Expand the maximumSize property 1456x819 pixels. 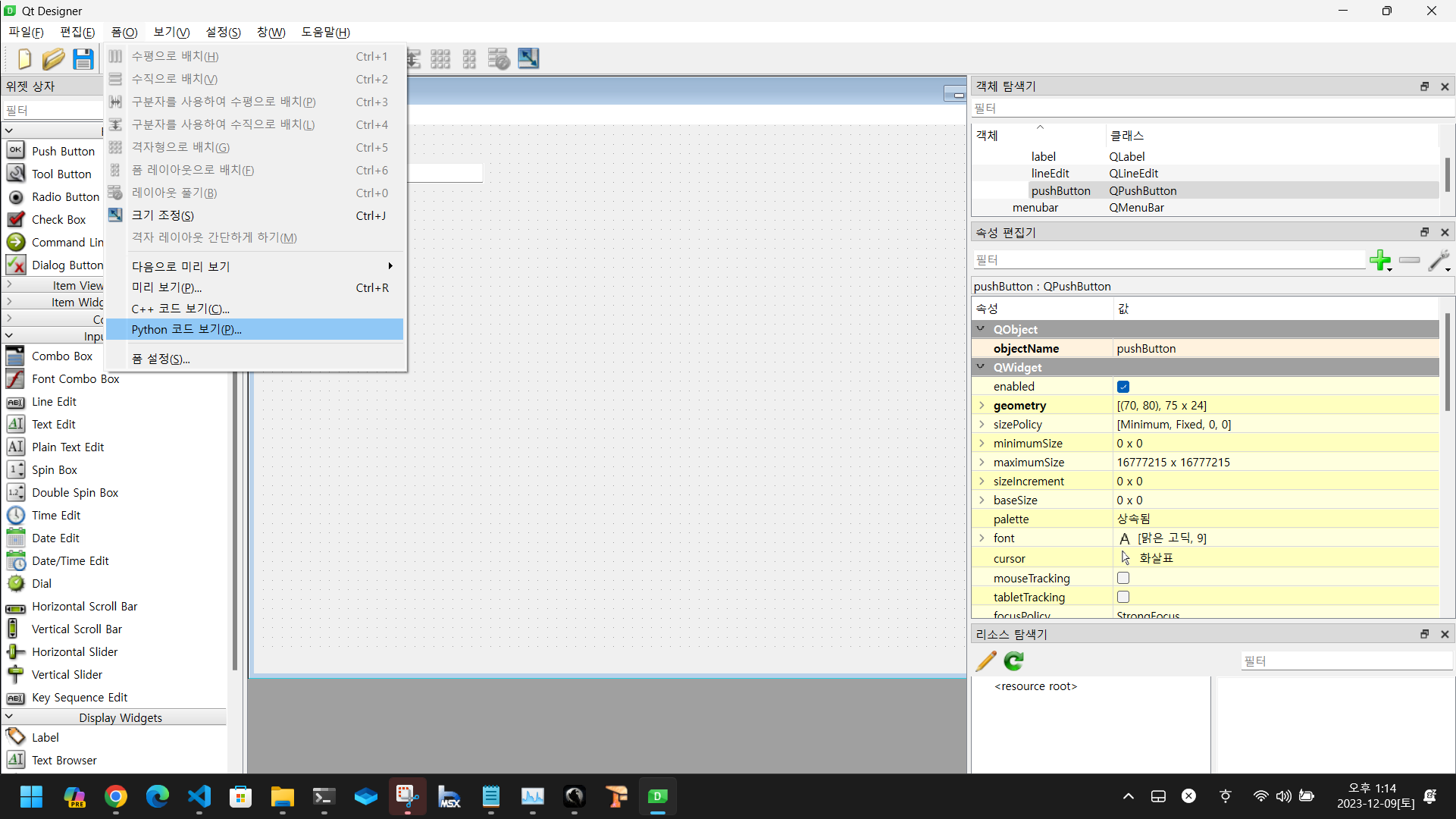982,462
